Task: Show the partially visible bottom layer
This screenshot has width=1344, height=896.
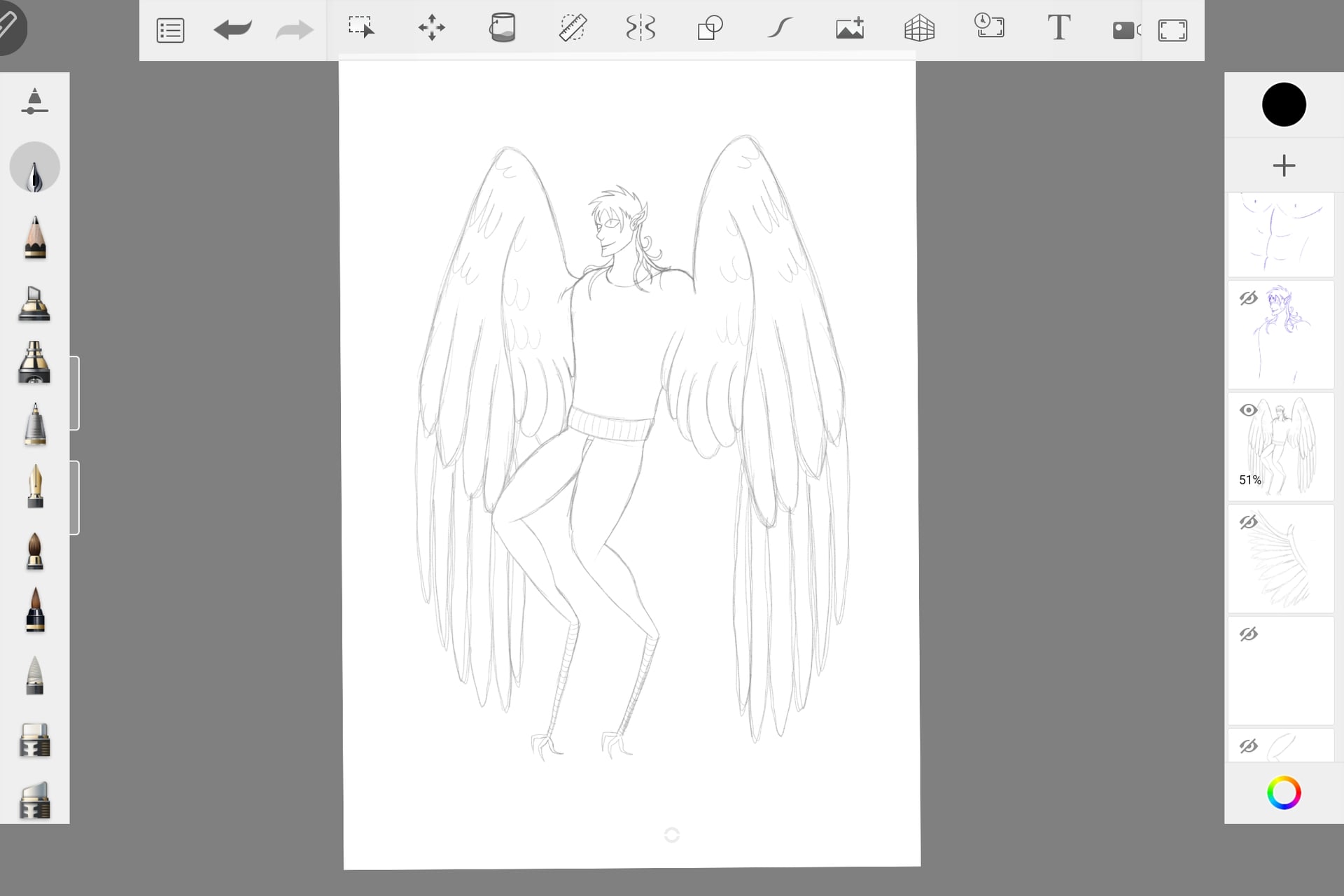Action: click(1248, 746)
